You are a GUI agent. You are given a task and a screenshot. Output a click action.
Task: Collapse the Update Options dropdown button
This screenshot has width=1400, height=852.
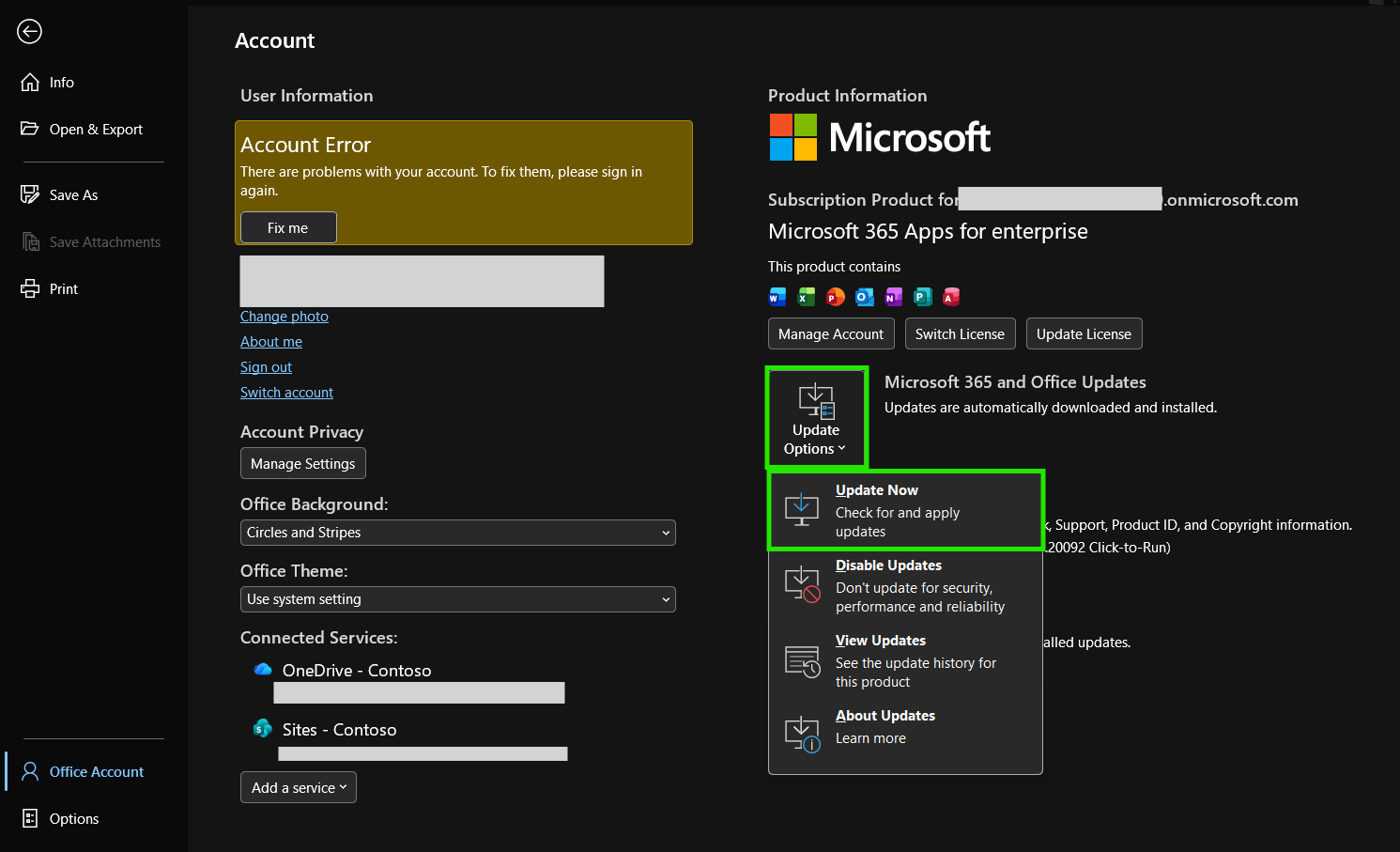pos(816,418)
